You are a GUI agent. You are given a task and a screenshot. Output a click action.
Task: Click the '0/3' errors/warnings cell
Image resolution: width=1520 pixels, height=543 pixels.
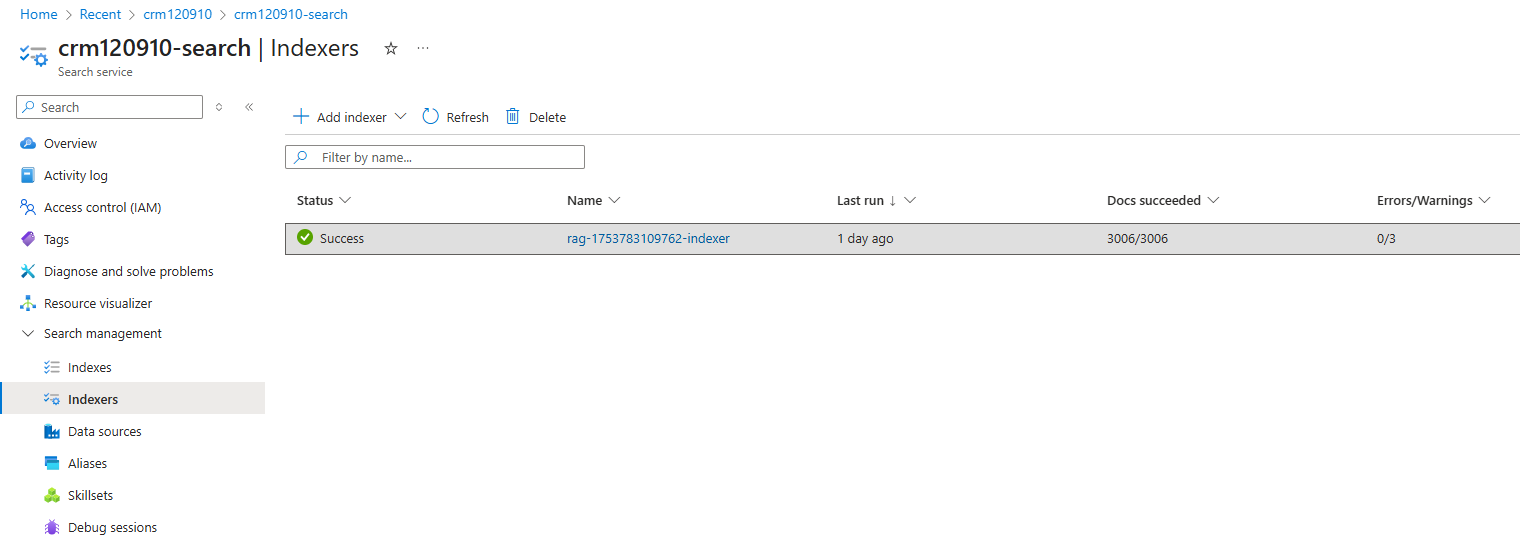pos(1386,238)
